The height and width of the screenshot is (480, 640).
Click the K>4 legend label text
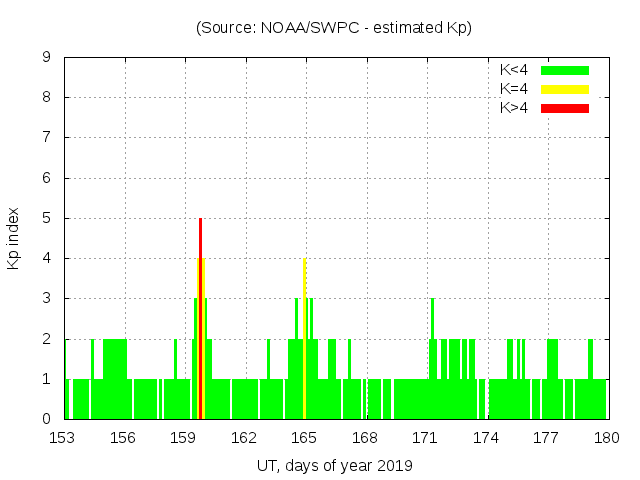[x=514, y=108]
